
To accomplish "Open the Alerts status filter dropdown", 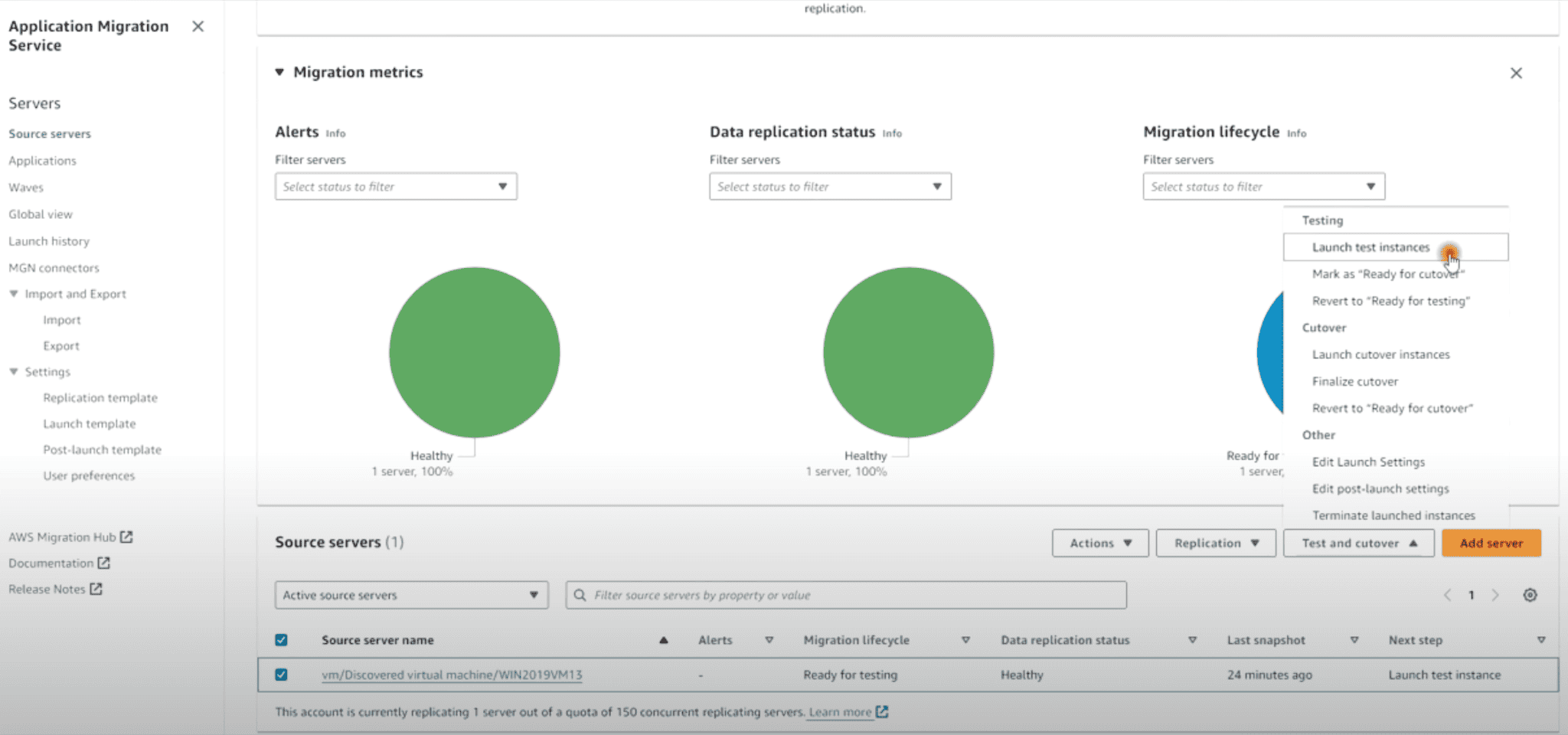I will point(396,187).
